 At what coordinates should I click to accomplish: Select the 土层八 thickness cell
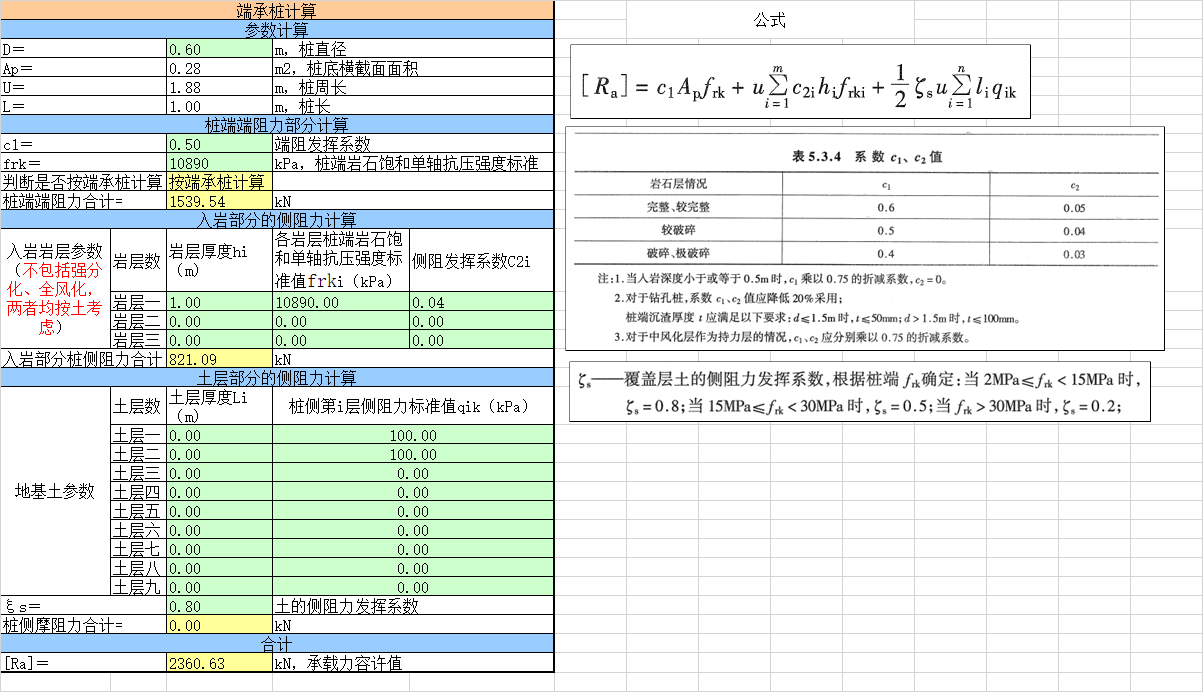tap(220, 568)
